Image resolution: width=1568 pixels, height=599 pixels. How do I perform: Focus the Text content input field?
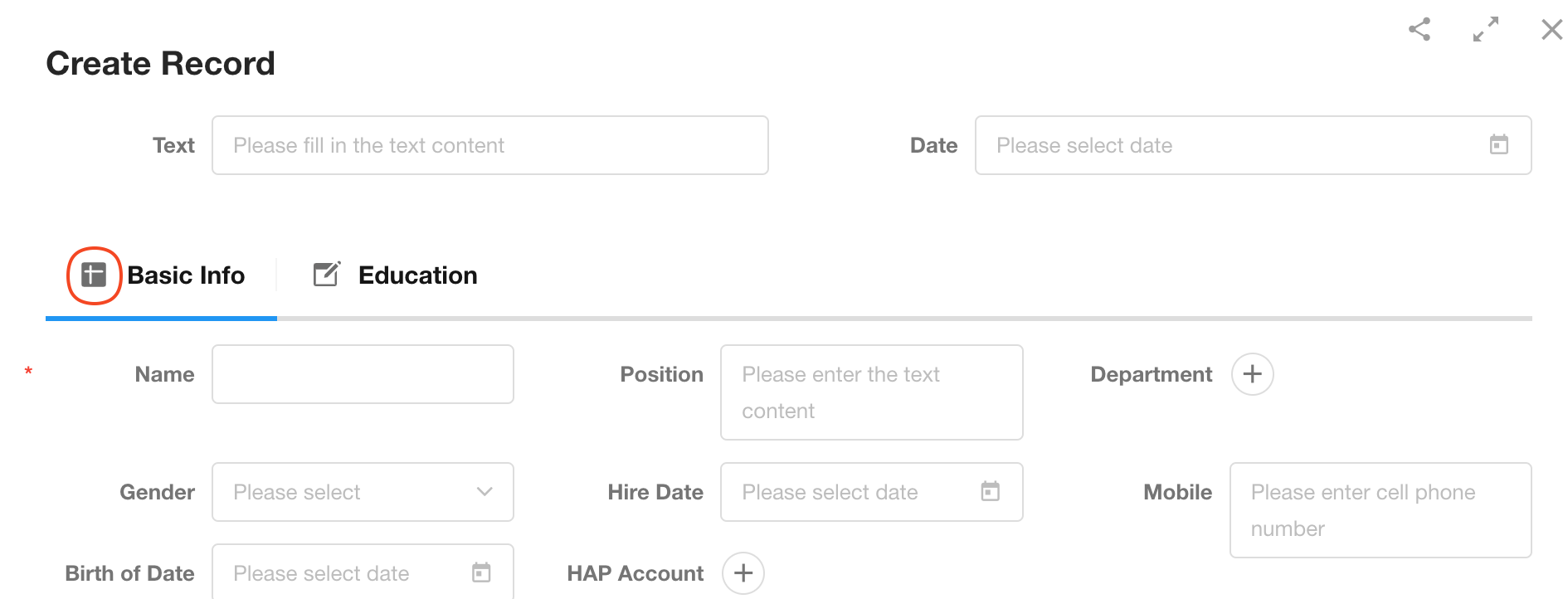pos(489,145)
